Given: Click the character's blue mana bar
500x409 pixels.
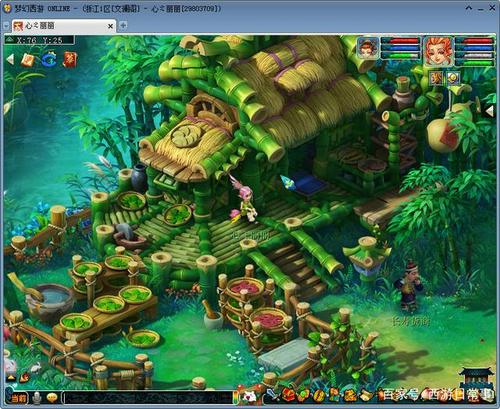Looking at the screenshot, I should point(474,48).
